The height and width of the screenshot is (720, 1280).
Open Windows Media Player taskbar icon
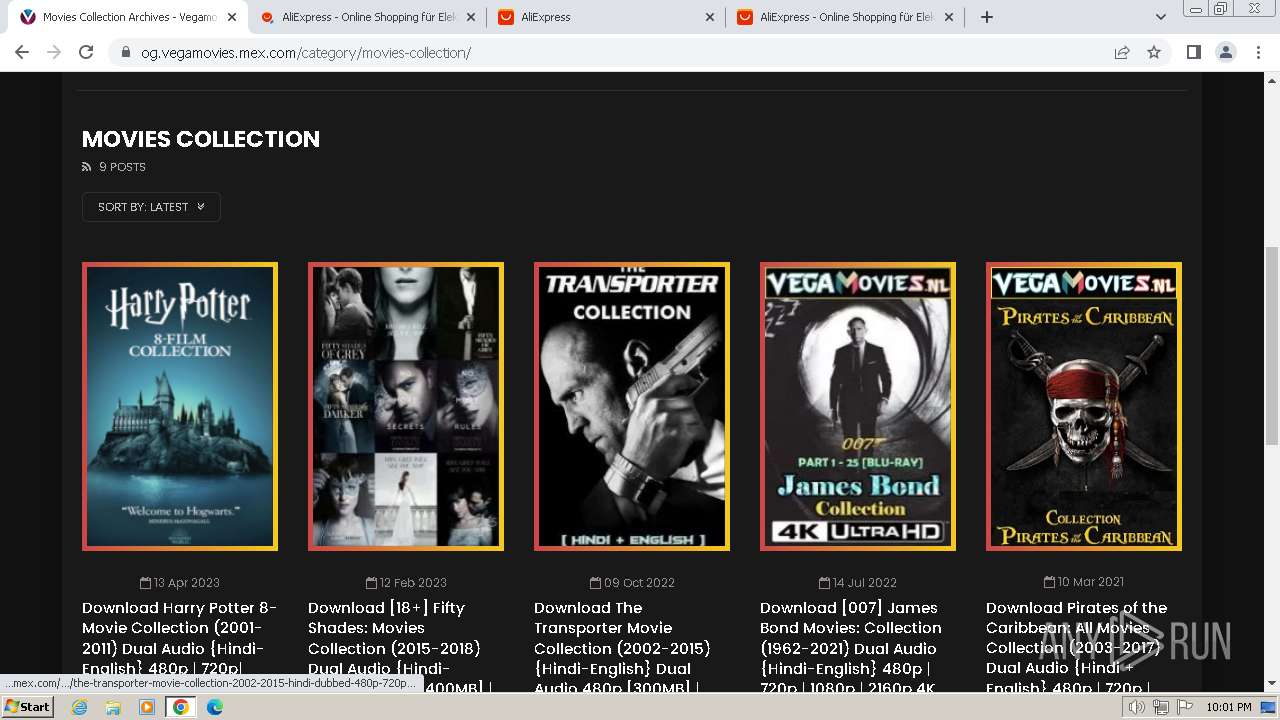147,707
